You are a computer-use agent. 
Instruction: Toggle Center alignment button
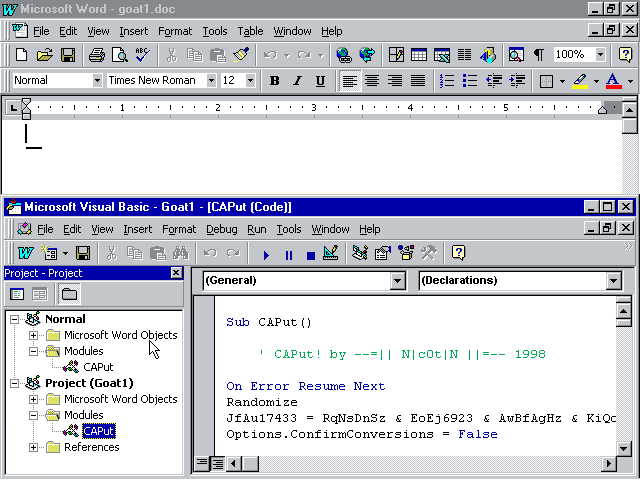[x=372, y=81]
